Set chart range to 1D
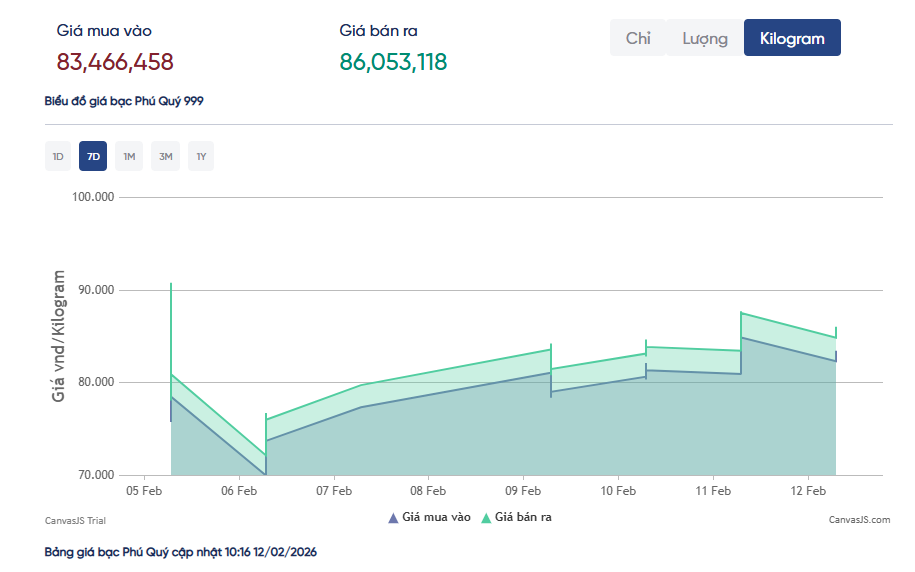The height and width of the screenshot is (572, 915). 58,157
